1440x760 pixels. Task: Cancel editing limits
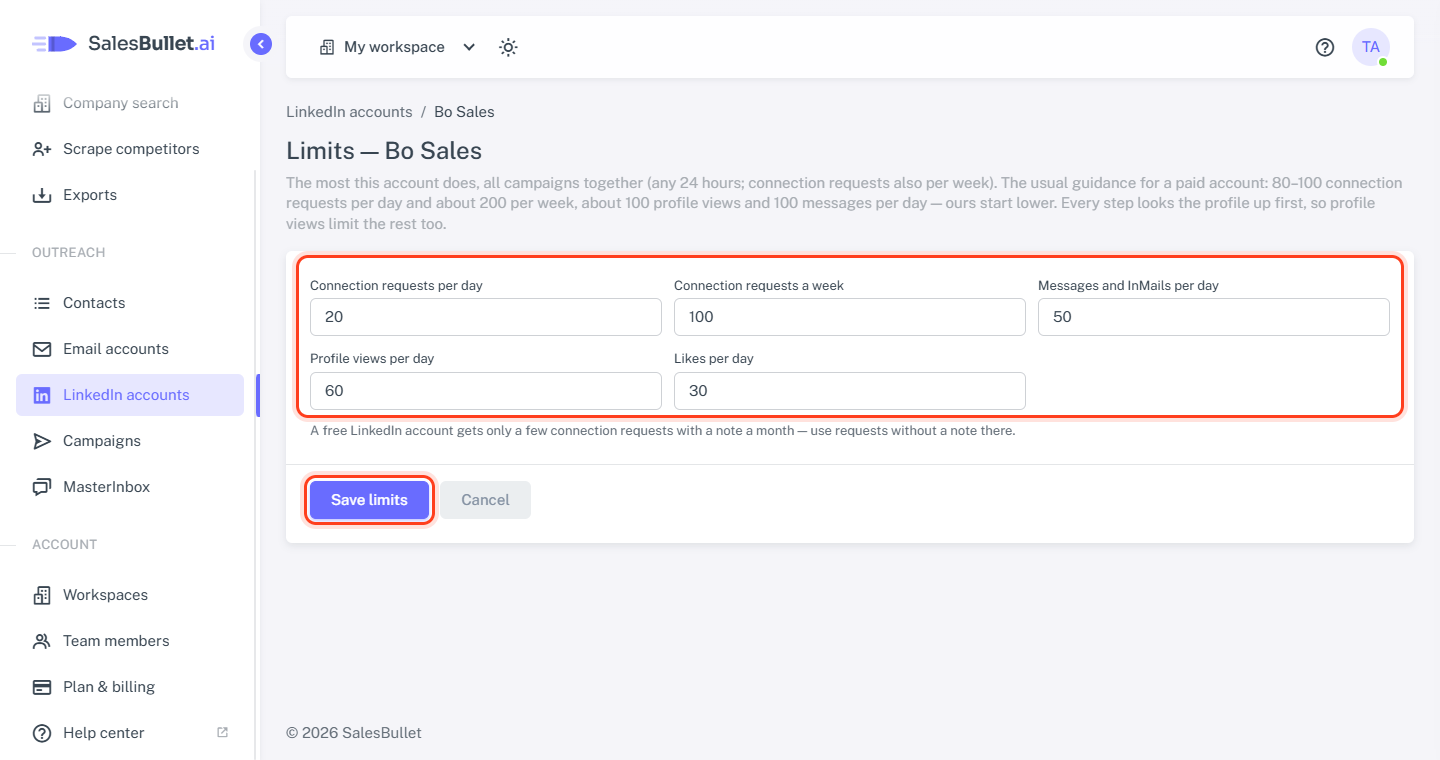[485, 500]
